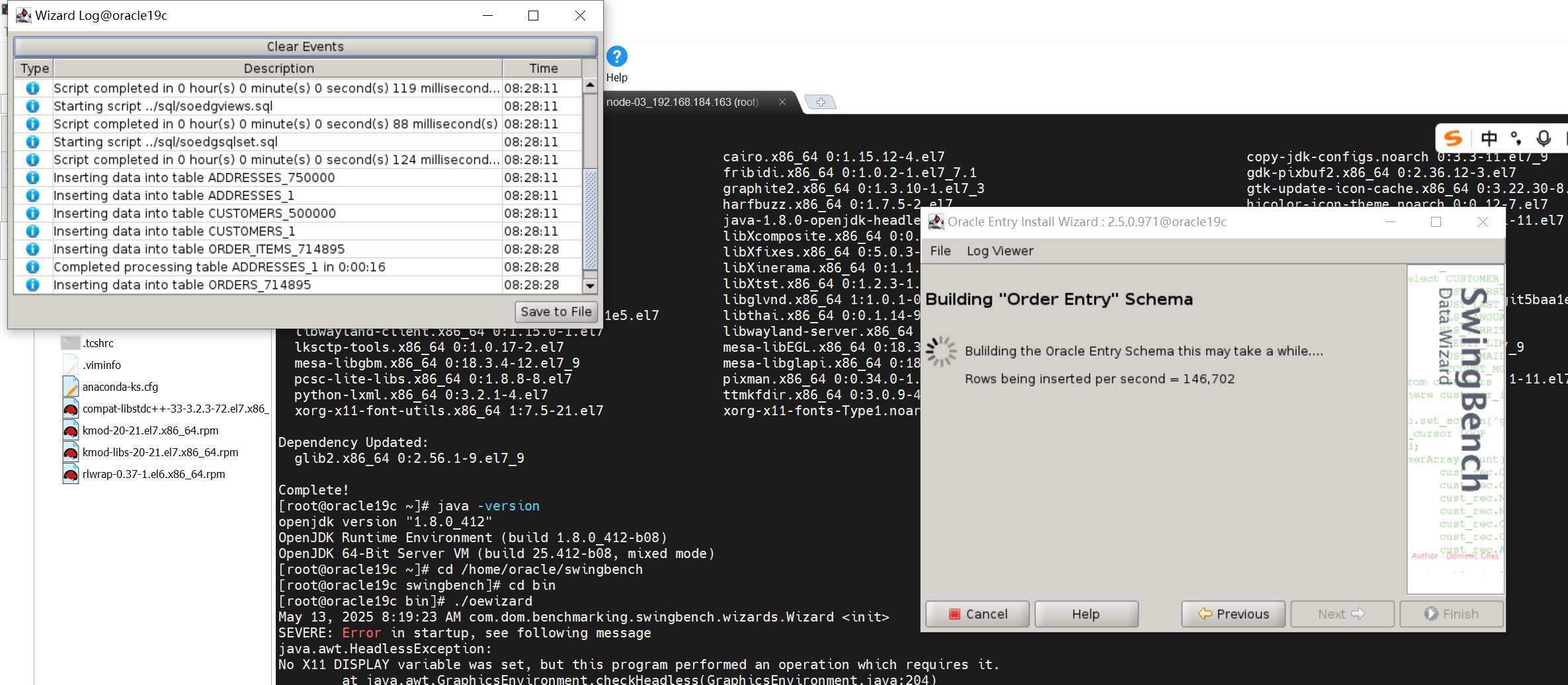Click info icon of Completed processing ADDRESSES_1 row
This screenshot has height=685, width=1568.
click(32, 266)
